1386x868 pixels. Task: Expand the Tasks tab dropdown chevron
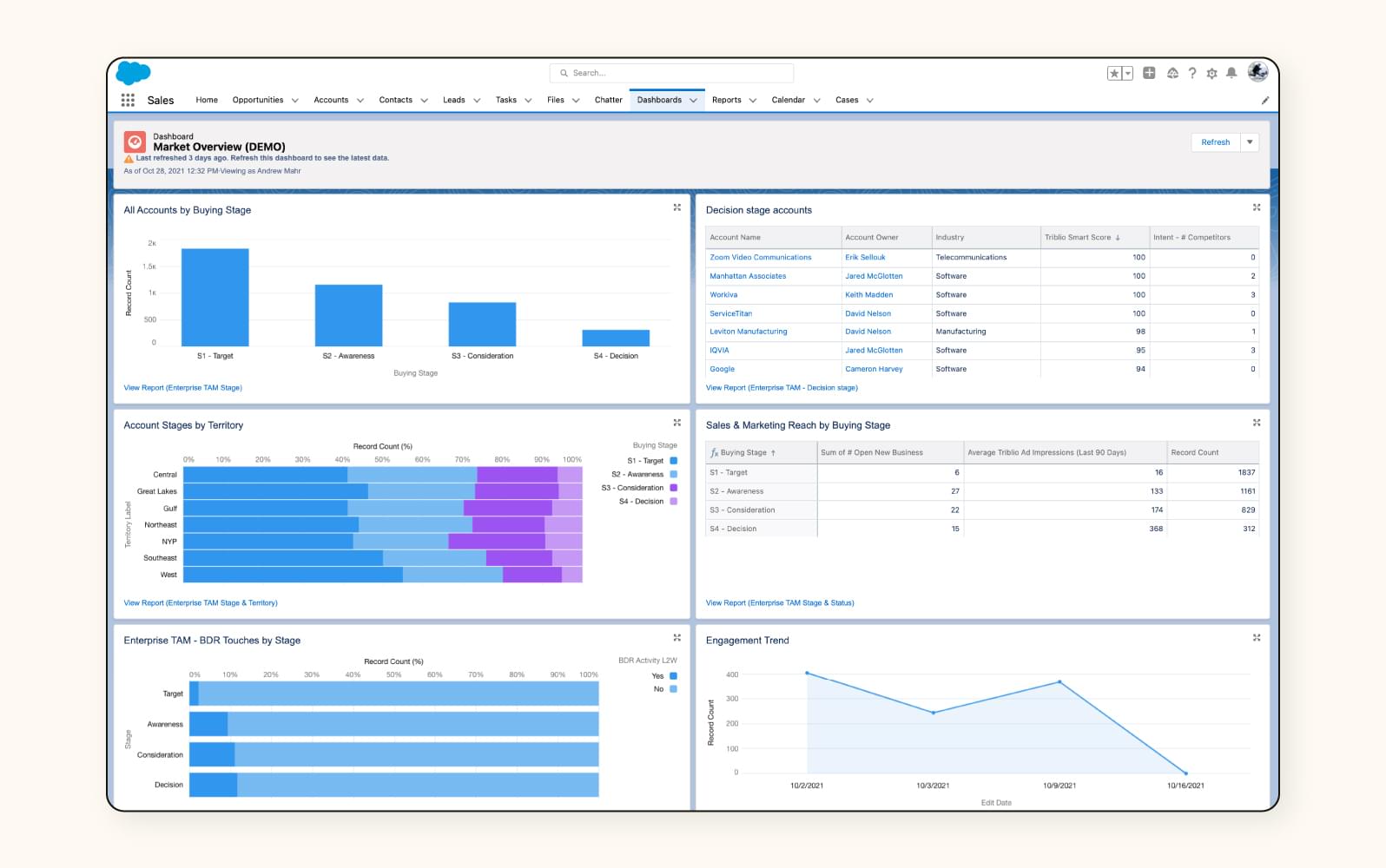point(528,101)
